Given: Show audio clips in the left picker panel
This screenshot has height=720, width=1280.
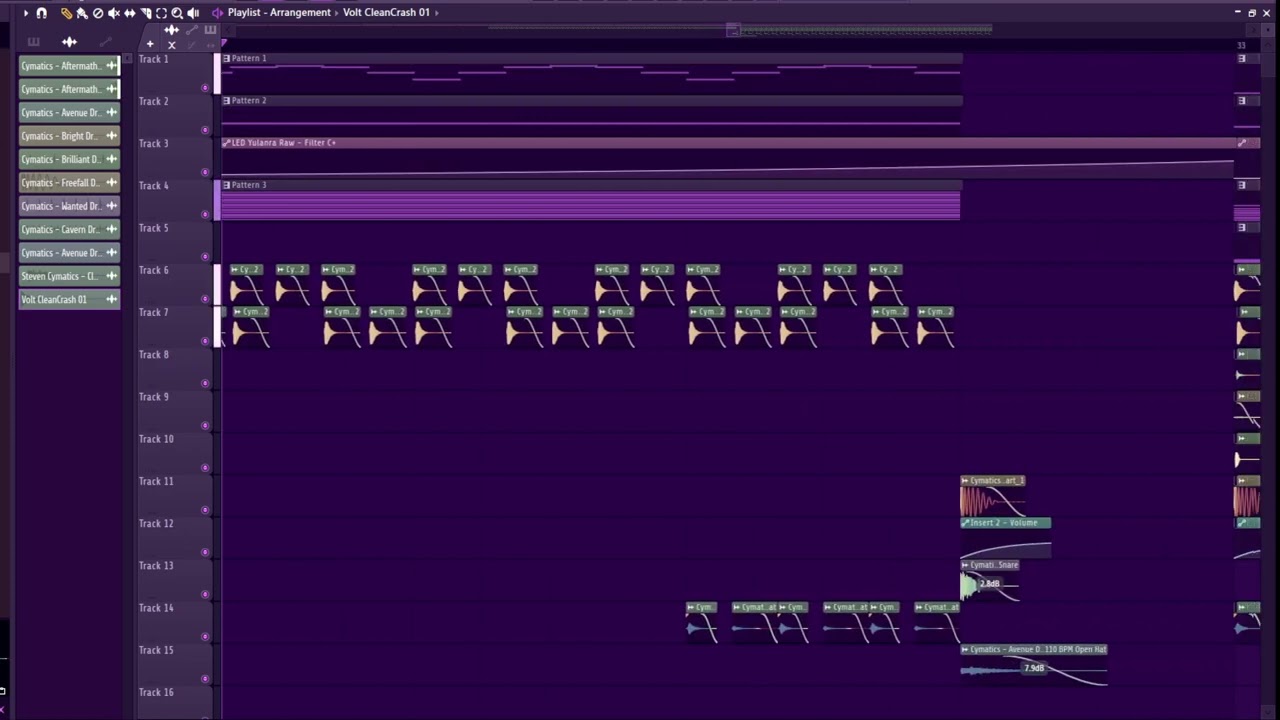Looking at the screenshot, I should (69, 42).
